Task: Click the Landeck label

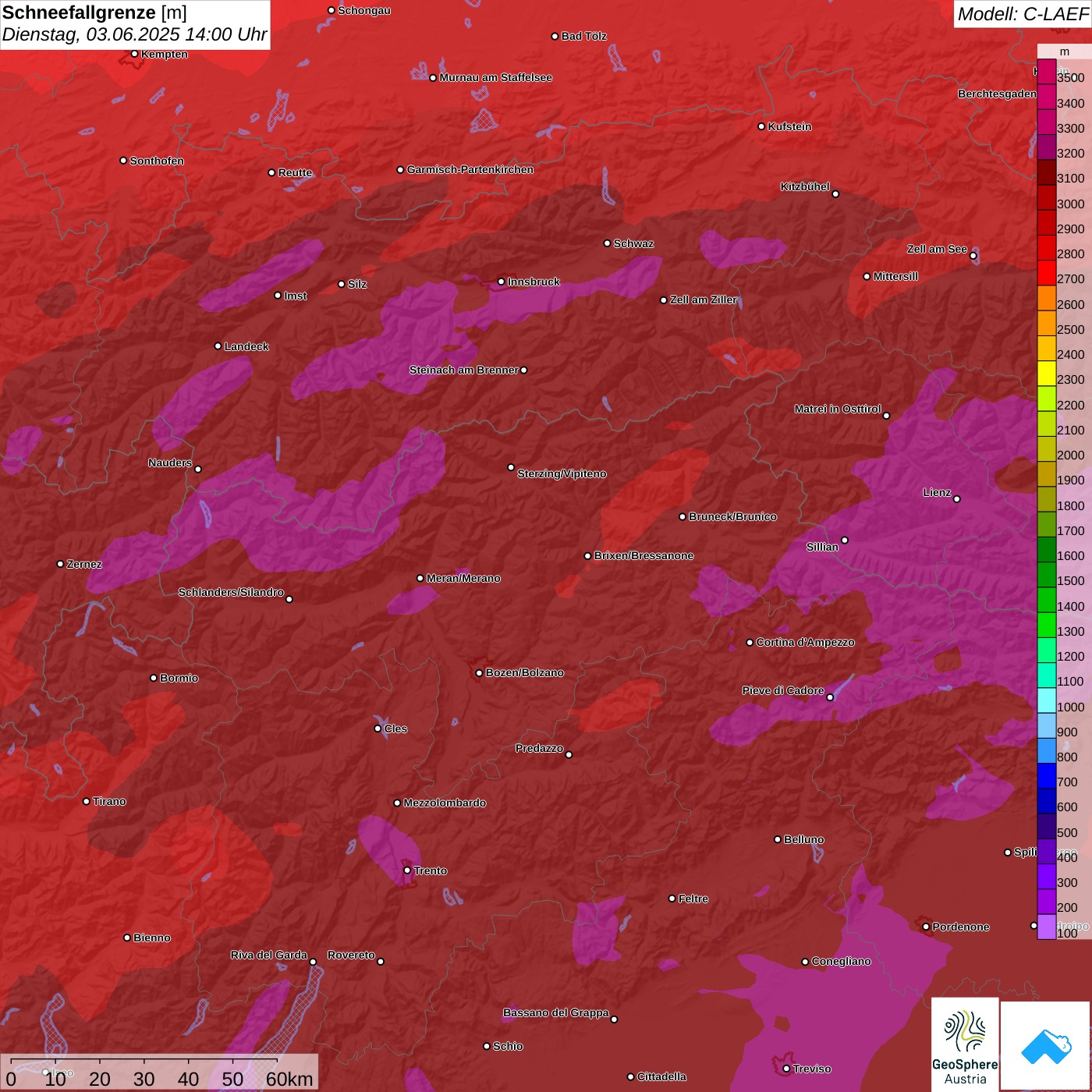Action: click(246, 346)
